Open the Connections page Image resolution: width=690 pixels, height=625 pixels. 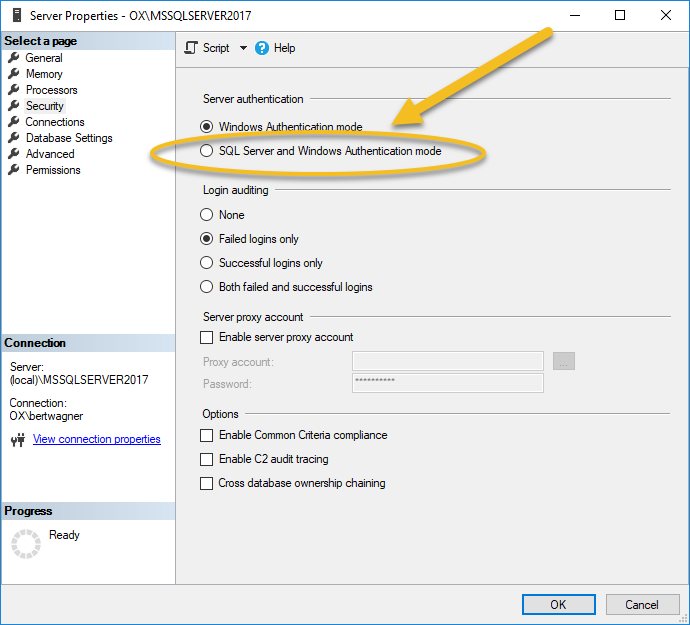pos(55,122)
